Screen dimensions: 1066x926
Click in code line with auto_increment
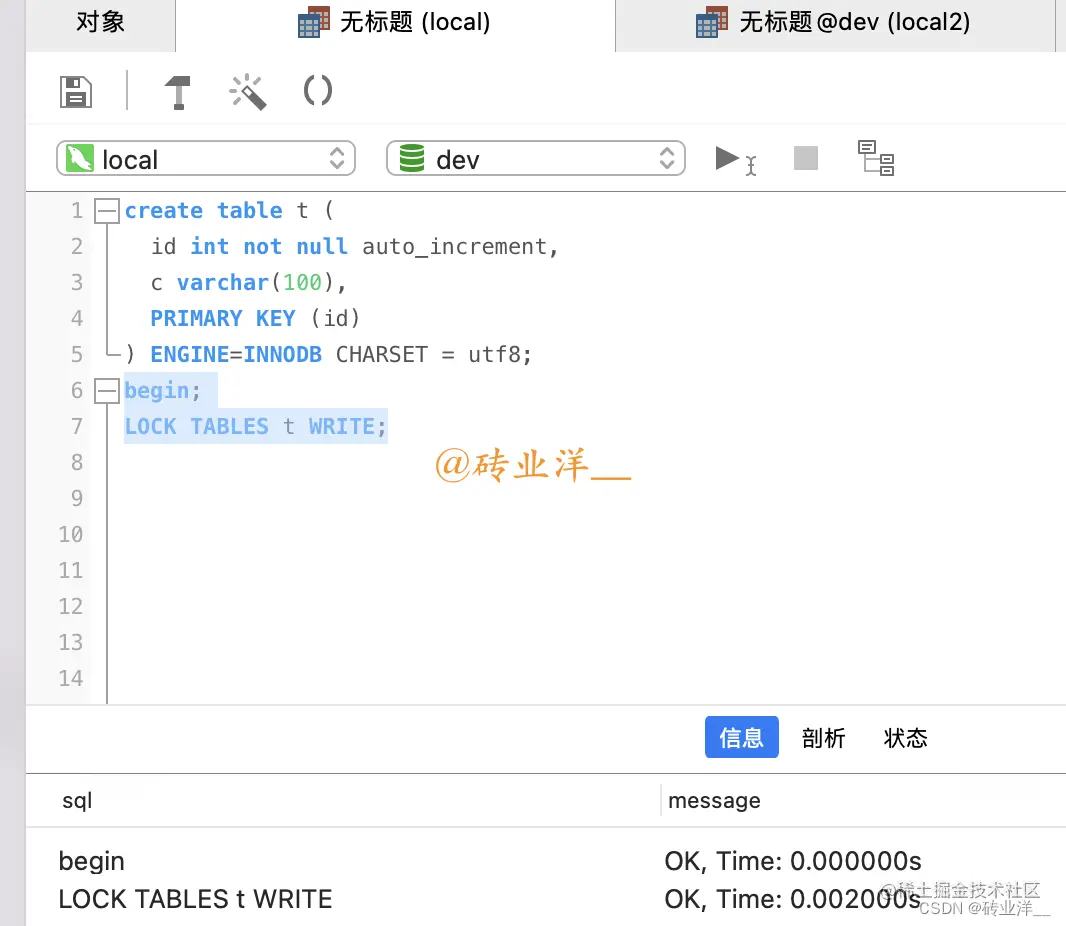(x=354, y=246)
